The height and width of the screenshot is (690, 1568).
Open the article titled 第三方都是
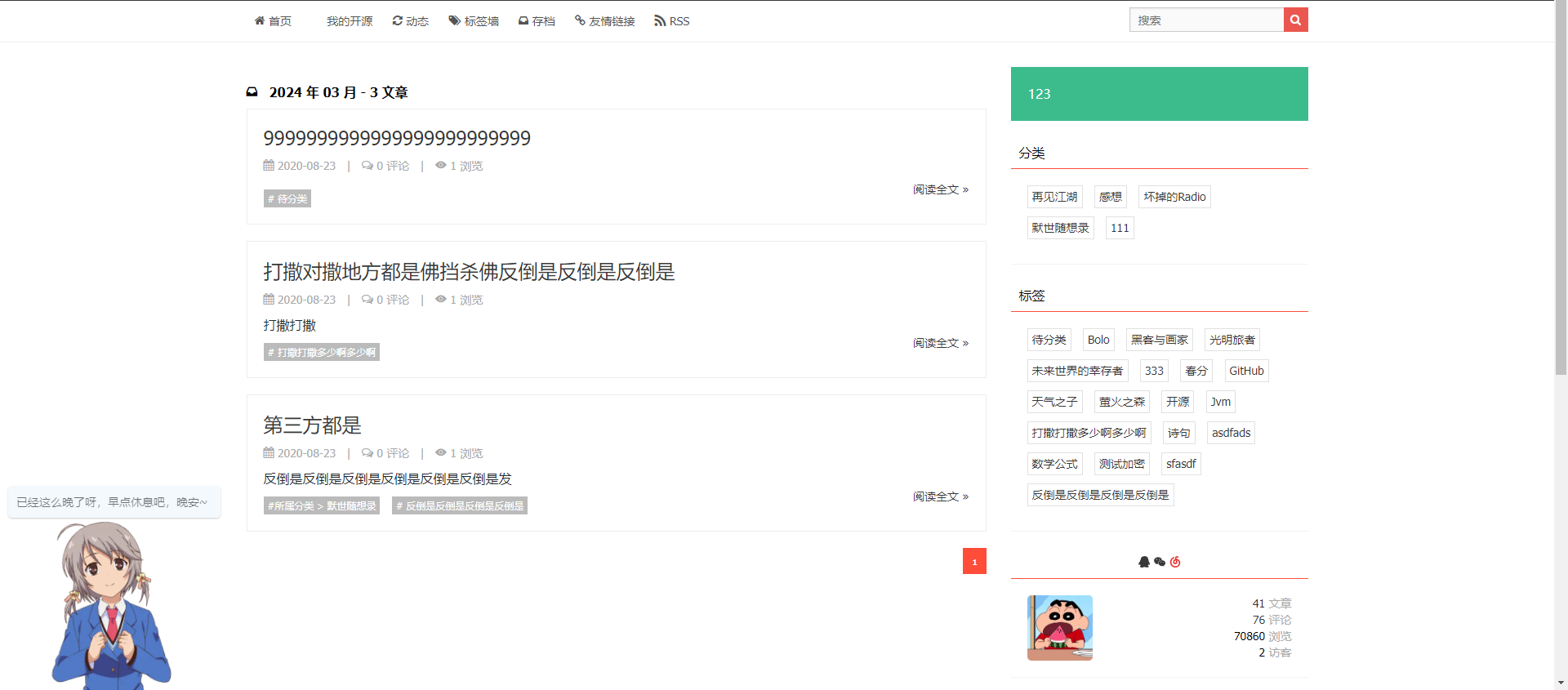click(312, 425)
